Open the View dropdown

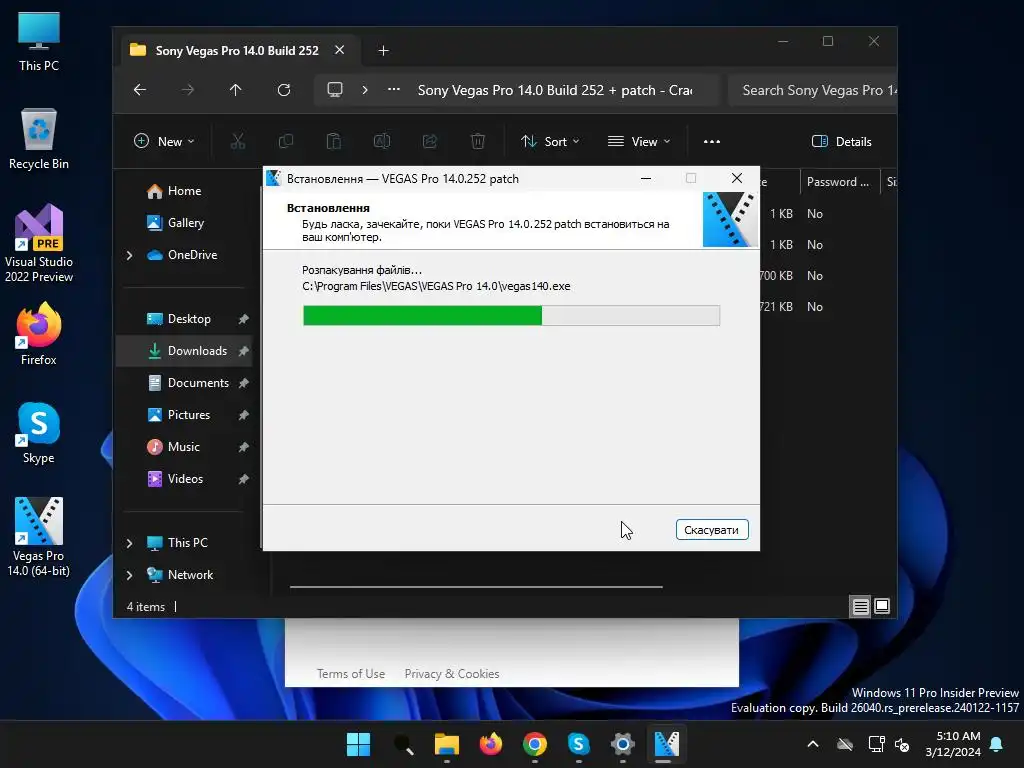[639, 141]
